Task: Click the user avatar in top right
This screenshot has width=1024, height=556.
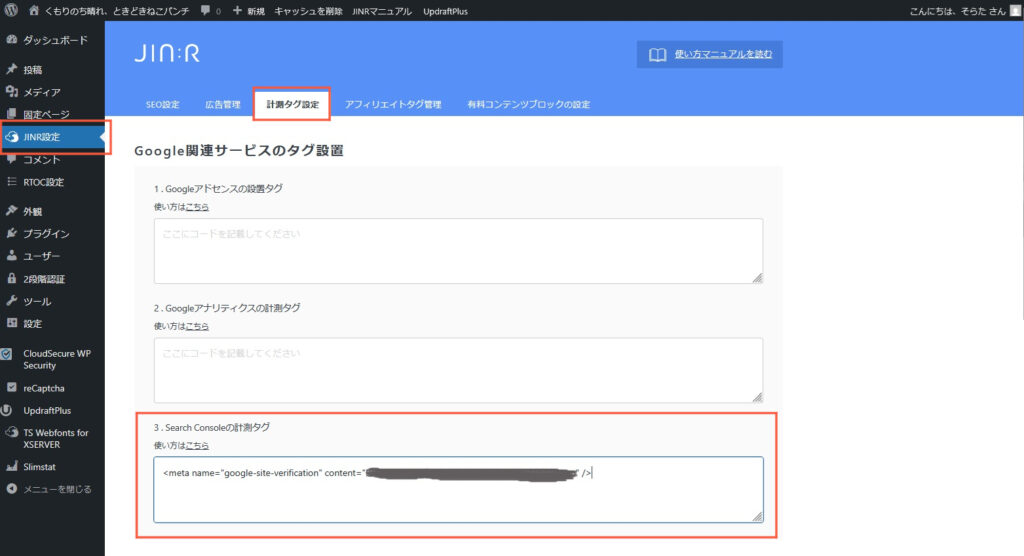Action: point(1015,10)
